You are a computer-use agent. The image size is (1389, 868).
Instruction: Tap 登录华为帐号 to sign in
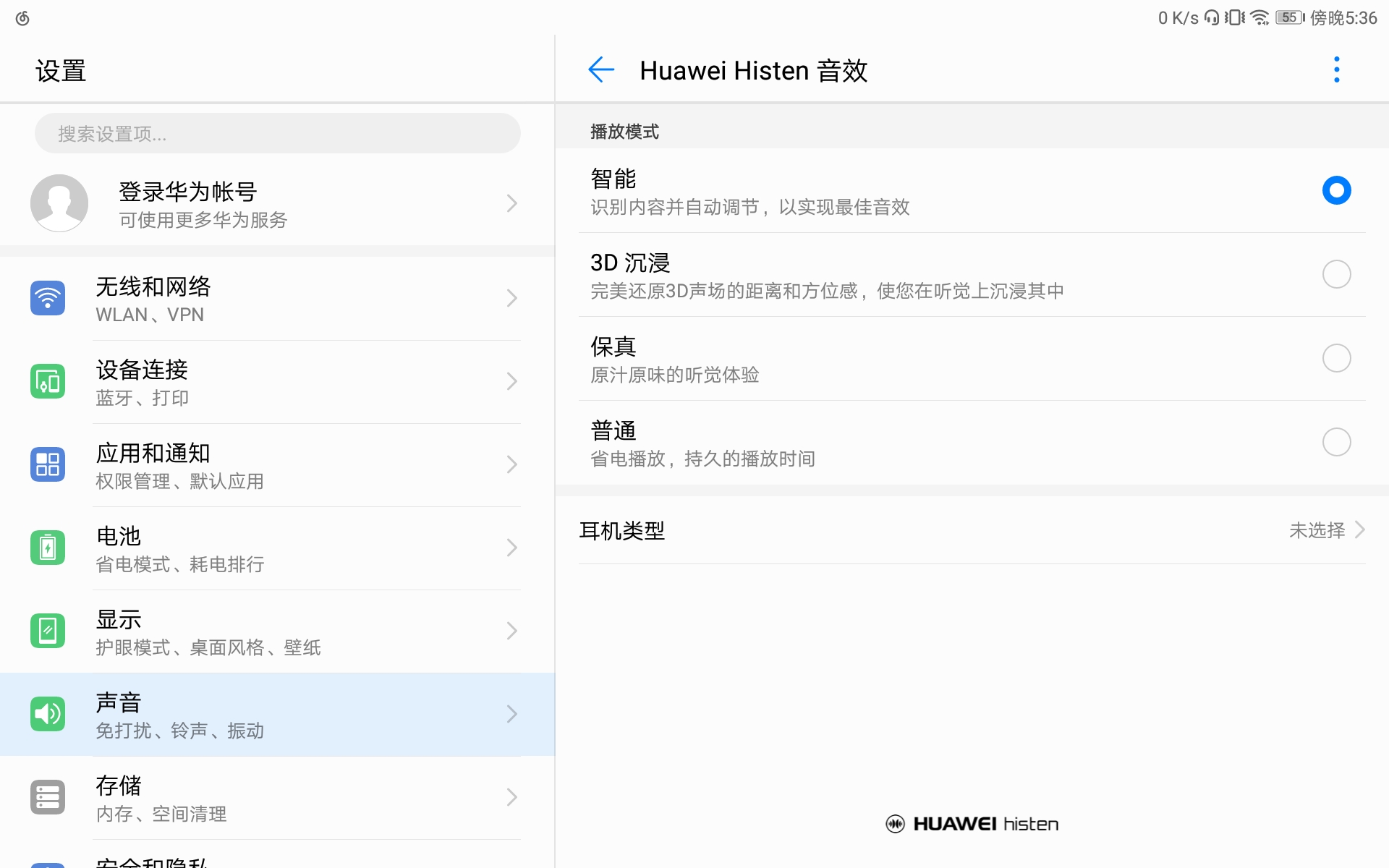(277, 203)
